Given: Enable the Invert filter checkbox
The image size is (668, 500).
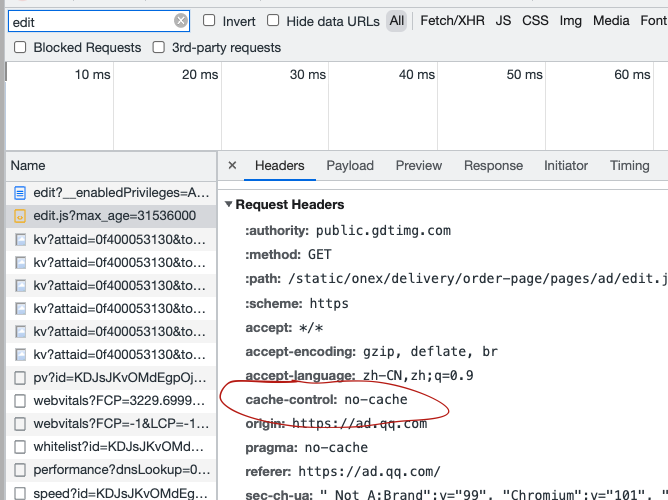Looking at the screenshot, I should click(x=209, y=21).
